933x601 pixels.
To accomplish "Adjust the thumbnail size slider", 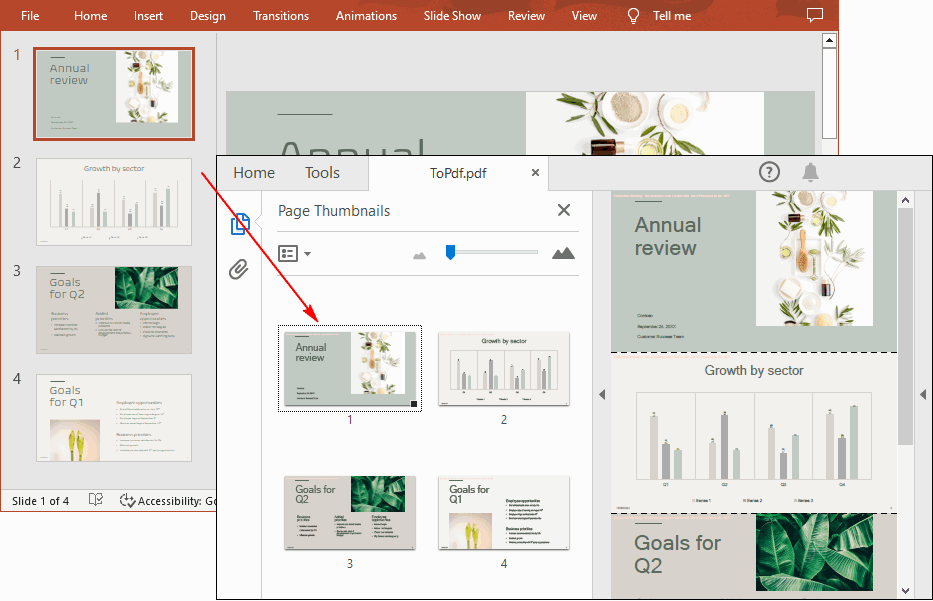I will [x=451, y=253].
